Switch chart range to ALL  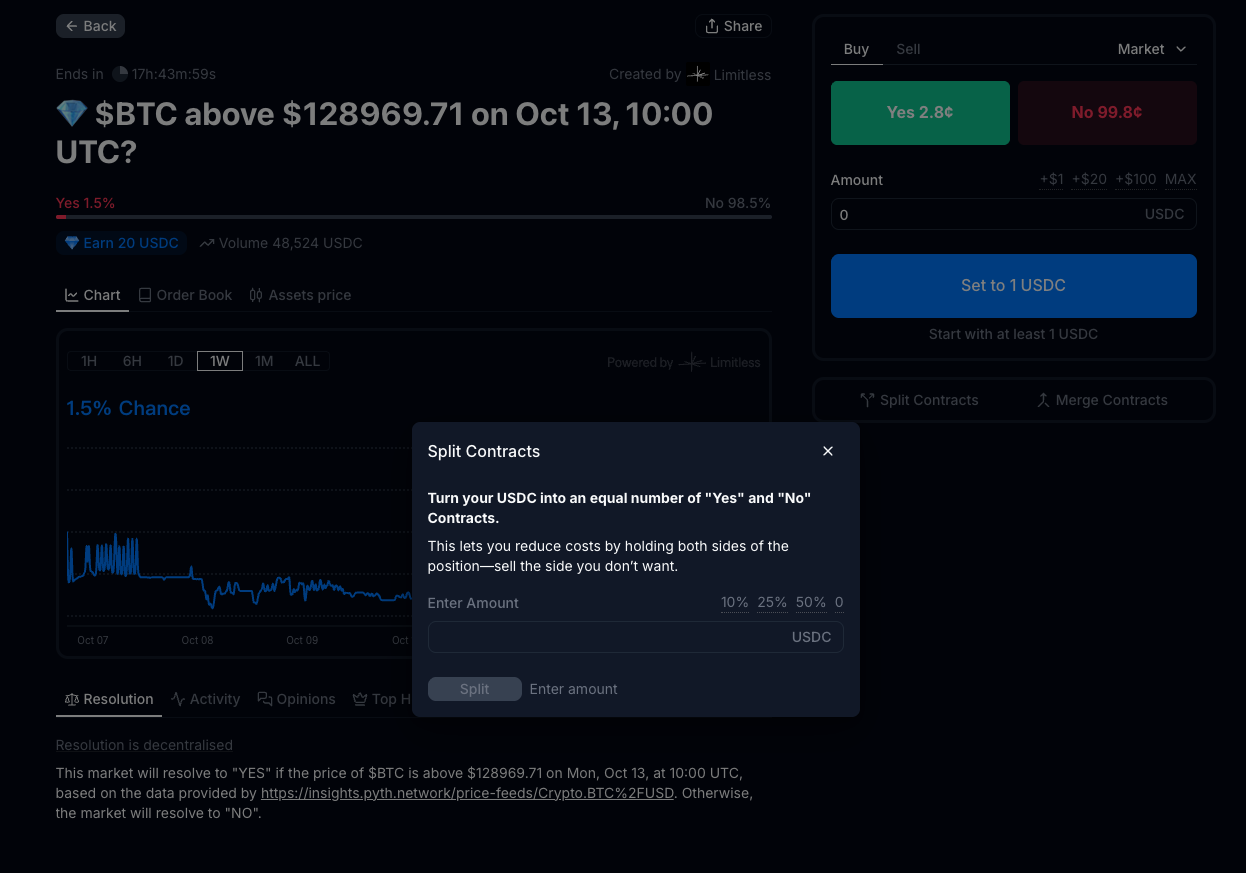click(307, 361)
